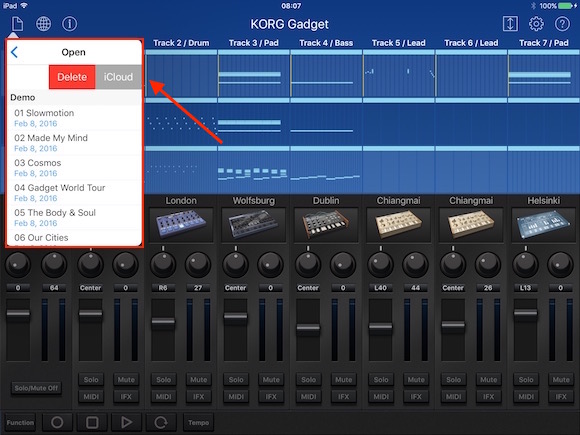
Task: Open MIDI settings for London track
Action: click(163, 397)
